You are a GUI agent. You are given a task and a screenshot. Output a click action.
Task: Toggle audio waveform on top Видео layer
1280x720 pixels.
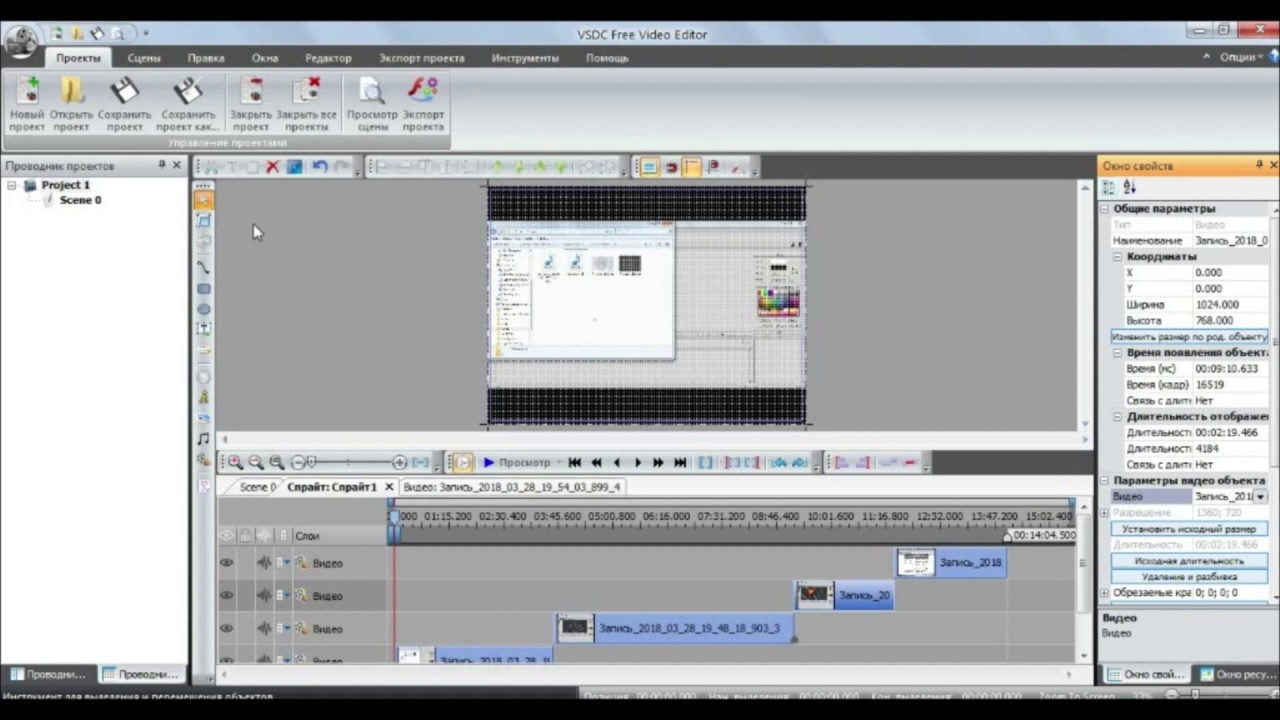pyautogui.click(x=264, y=563)
